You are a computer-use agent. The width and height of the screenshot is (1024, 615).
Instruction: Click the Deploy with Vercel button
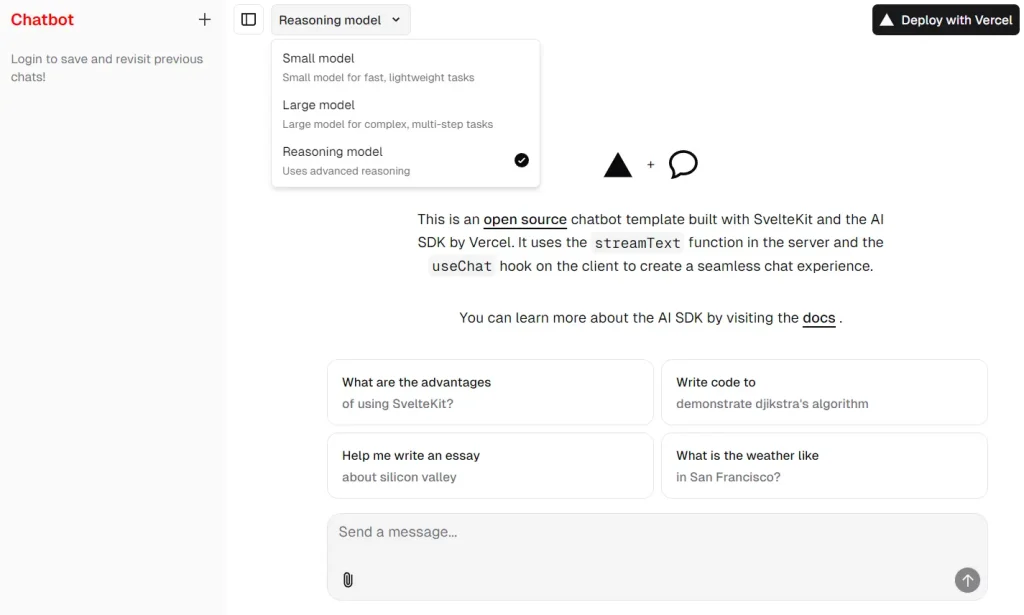click(945, 19)
